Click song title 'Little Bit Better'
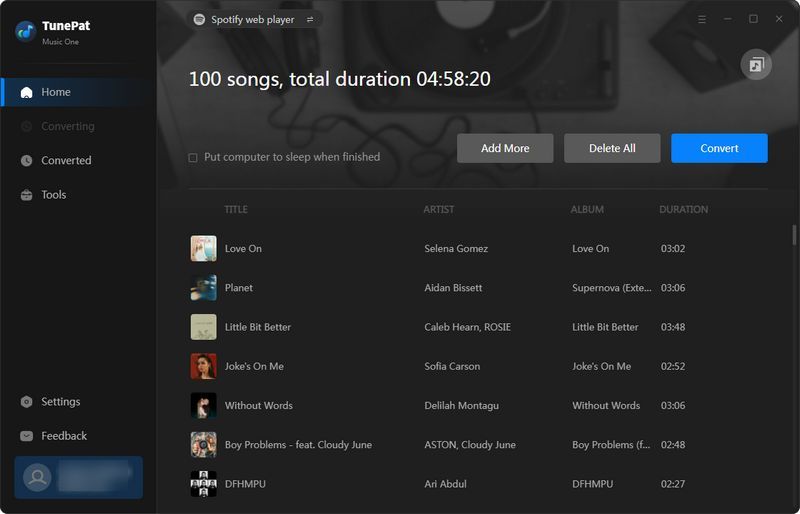800x514 pixels. [258, 327]
